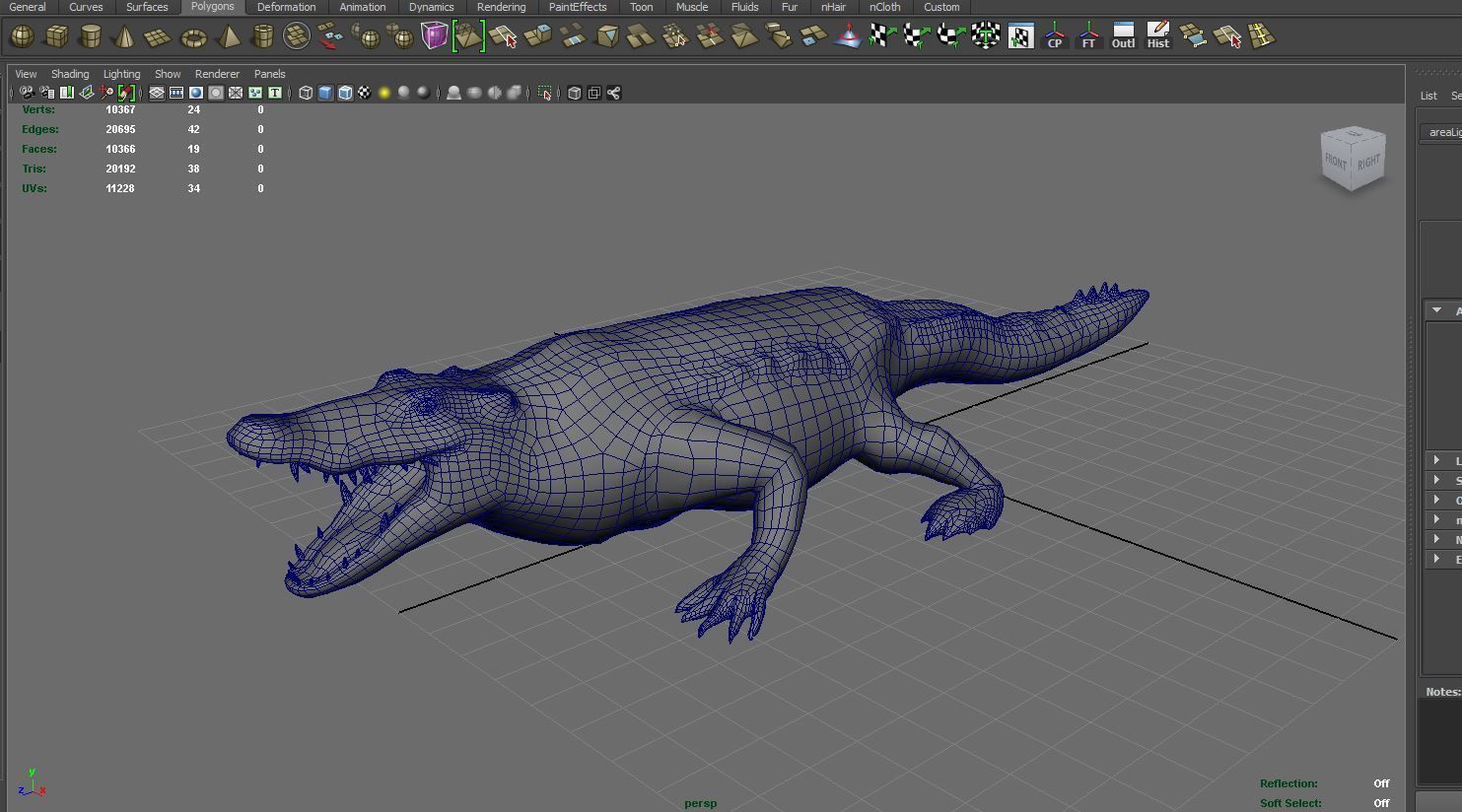Image resolution: width=1462 pixels, height=812 pixels.
Task: Switch to the Rendering shelf tab
Action: click(x=501, y=7)
